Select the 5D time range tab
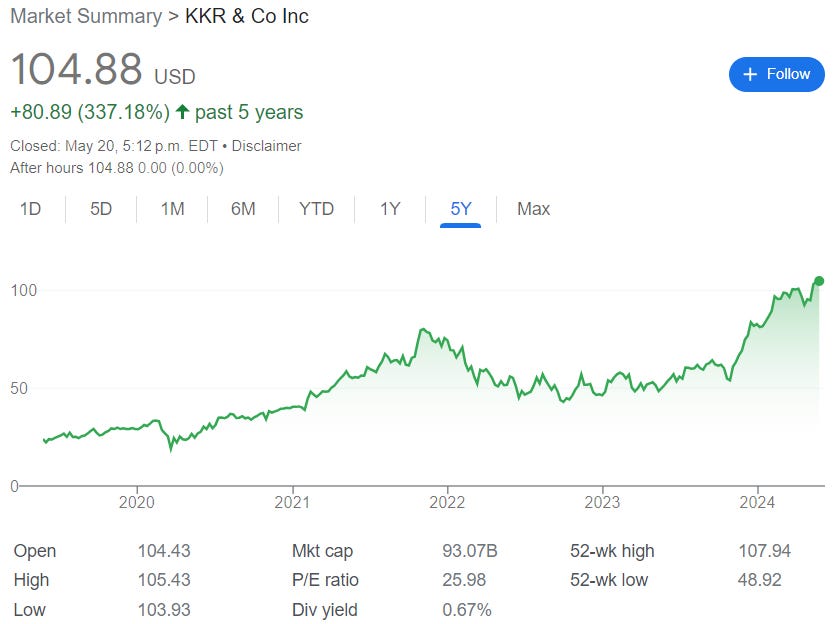The width and height of the screenshot is (837, 624). coord(101,209)
